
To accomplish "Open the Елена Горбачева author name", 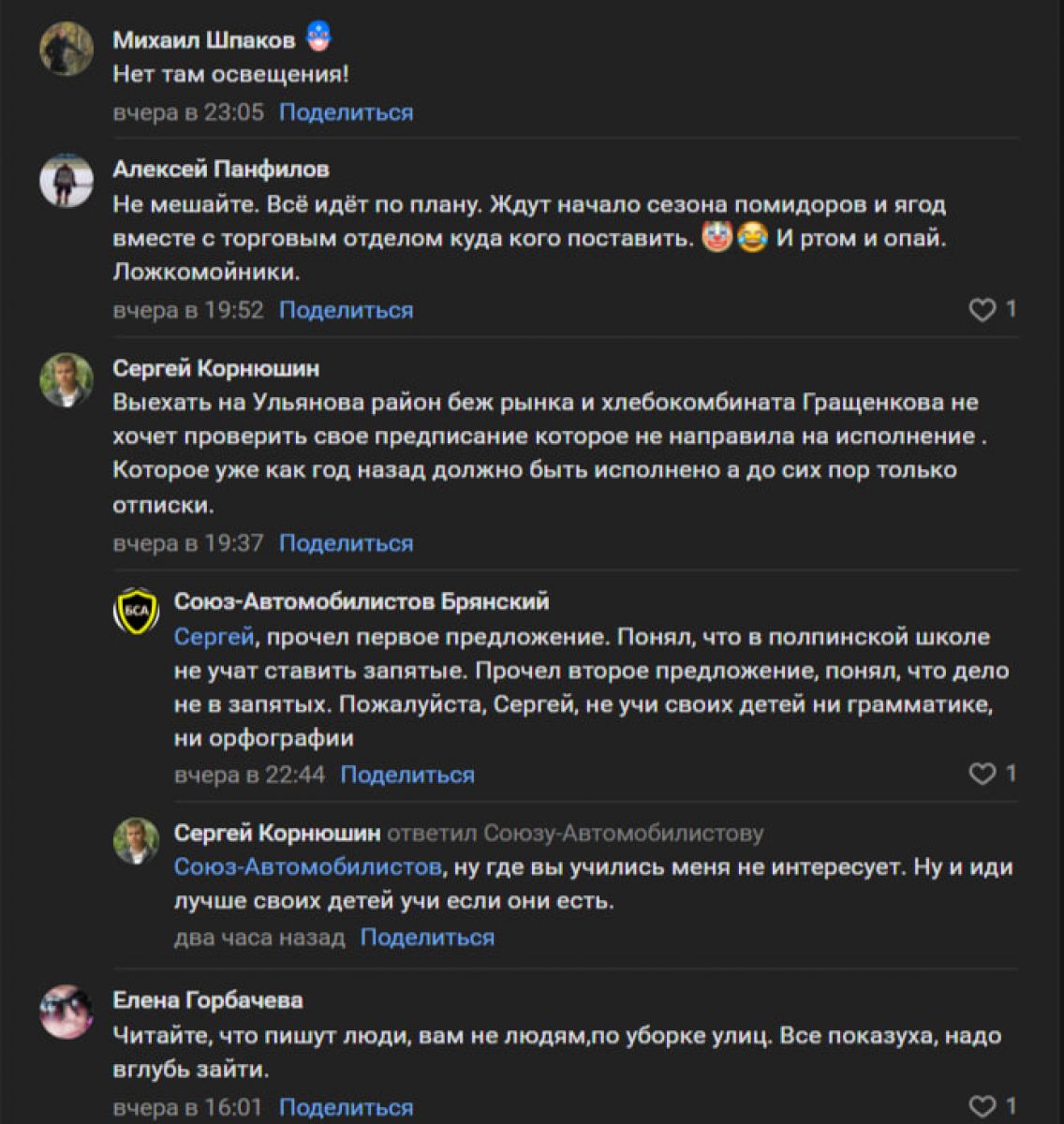I will tap(207, 1000).
